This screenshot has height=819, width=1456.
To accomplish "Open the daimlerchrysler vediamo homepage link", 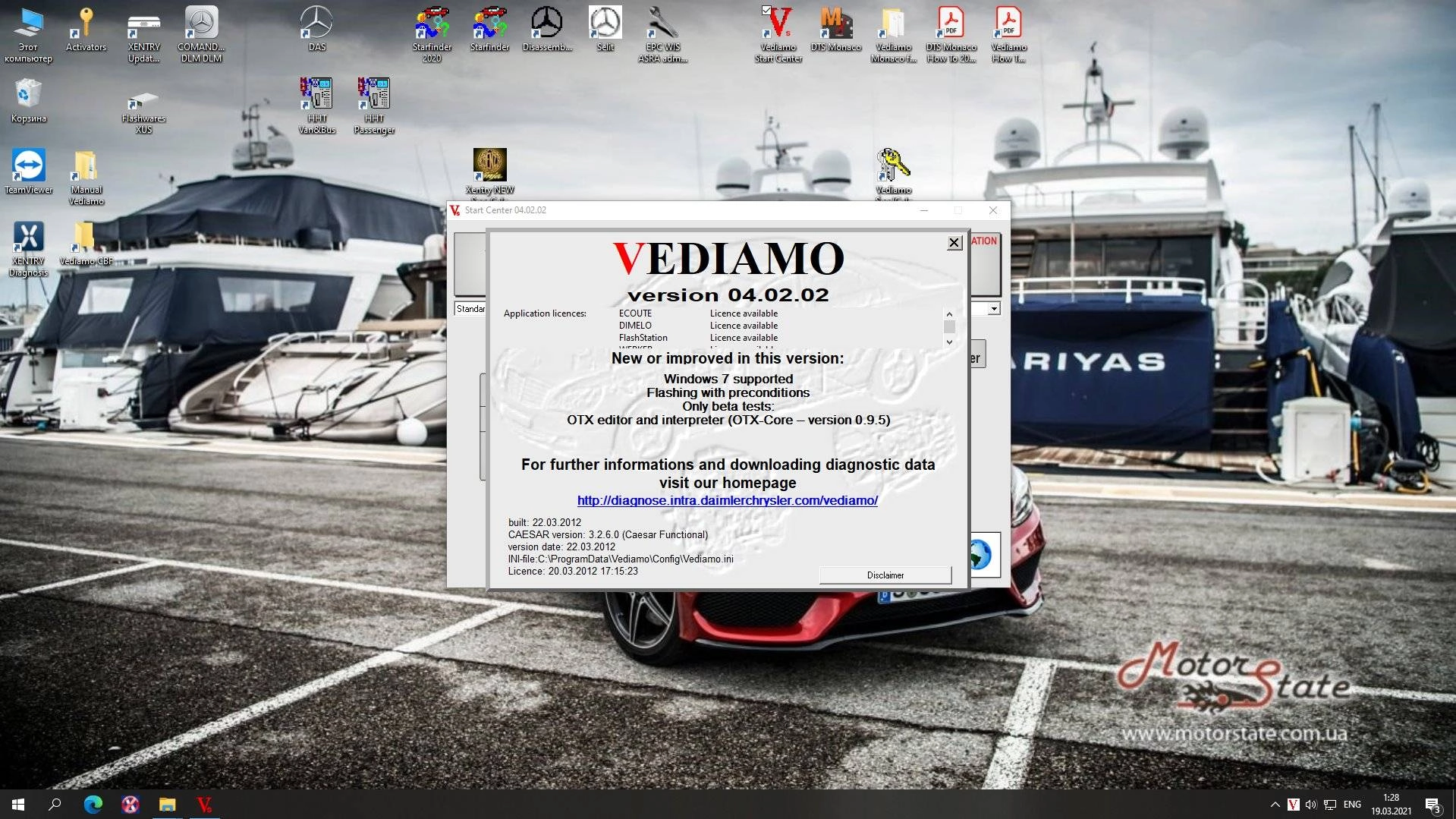I will [727, 500].
